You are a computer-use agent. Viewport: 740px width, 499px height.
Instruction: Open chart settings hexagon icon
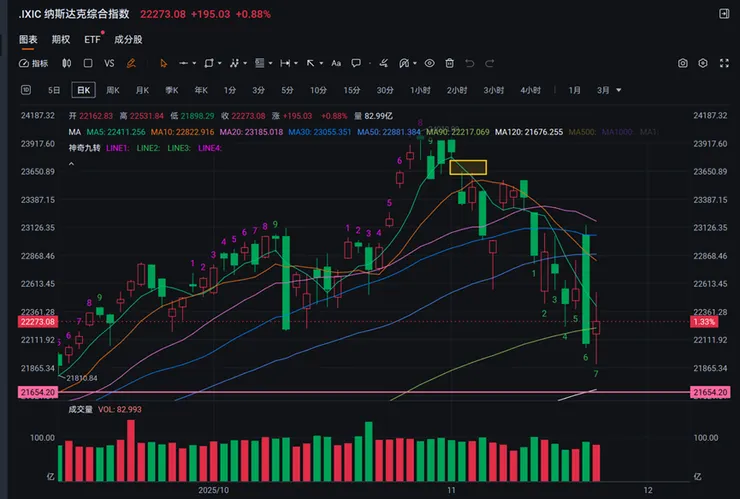[703, 63]
